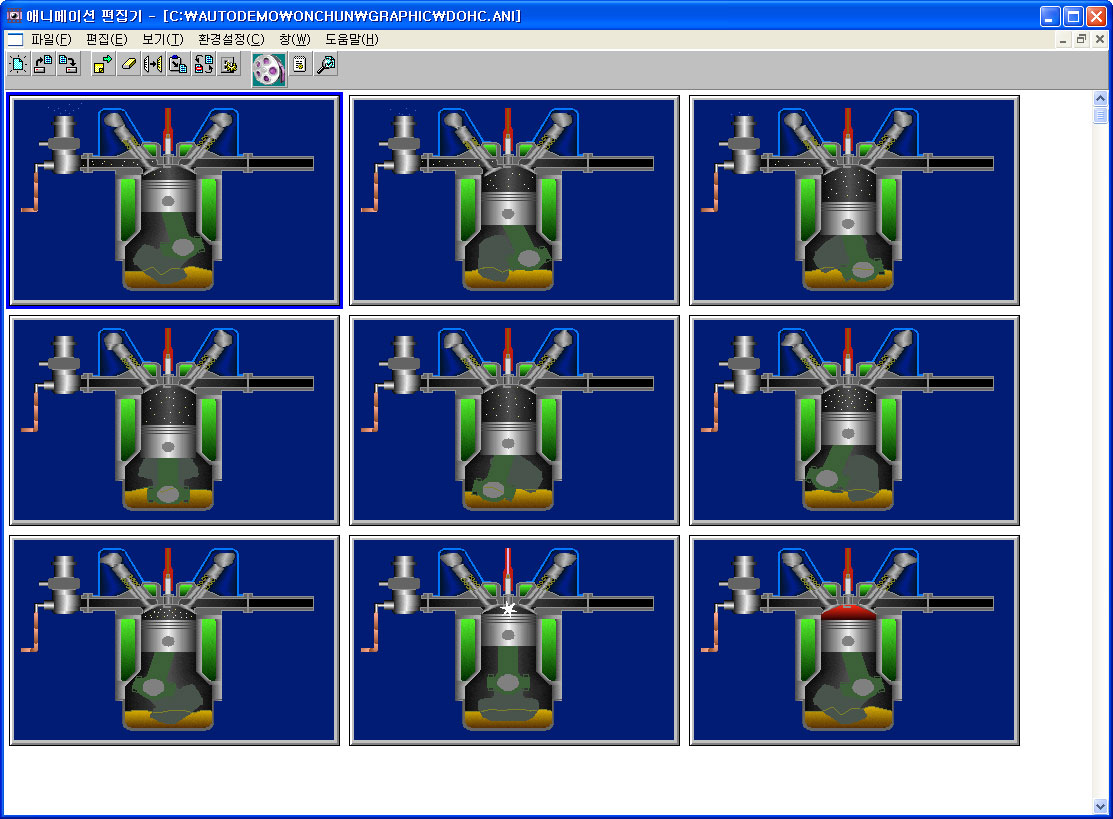Click the notepad properties icon

tap(299, 65)
